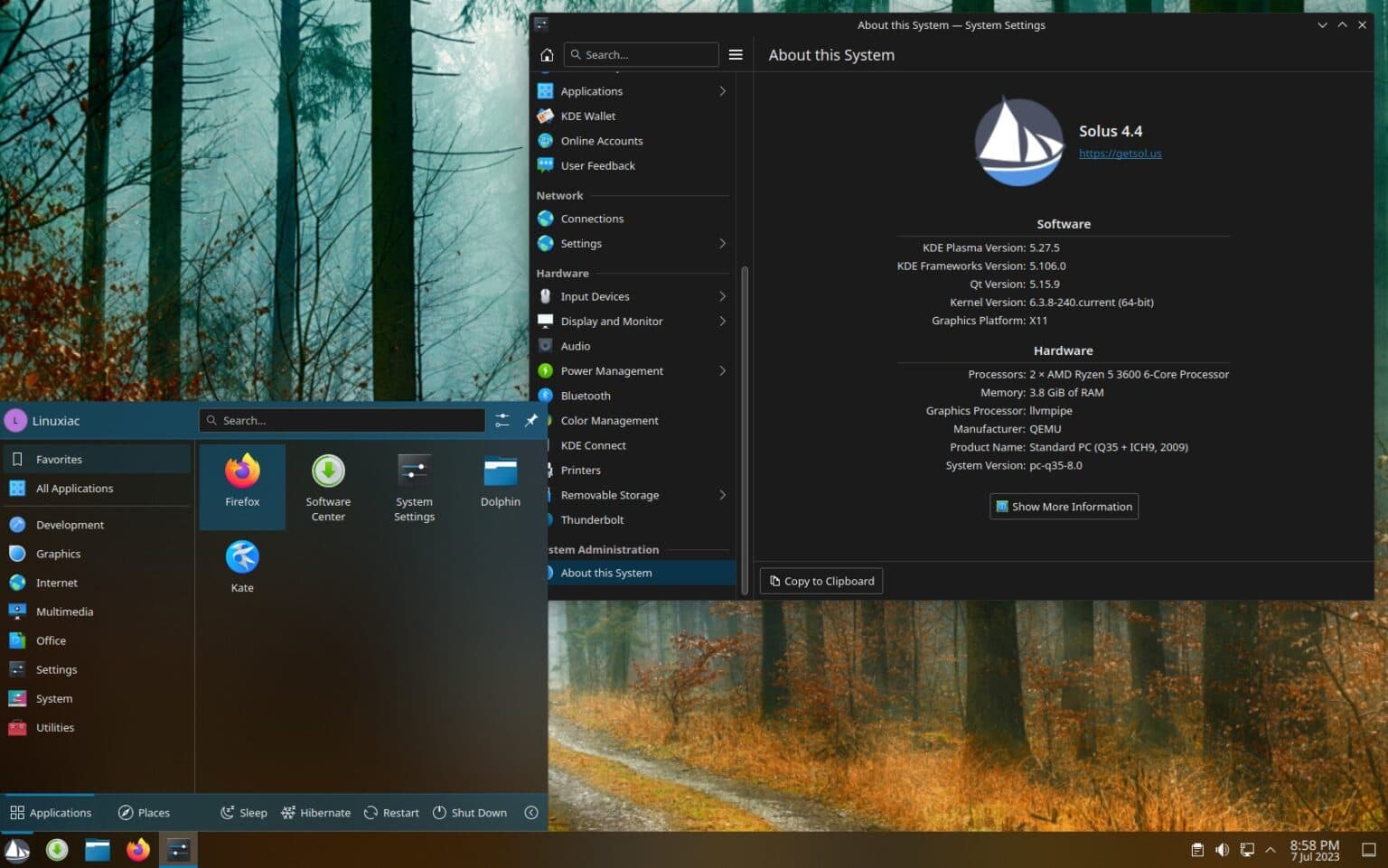
Task: Click the System Settings search field
Action: click(641, 54)
